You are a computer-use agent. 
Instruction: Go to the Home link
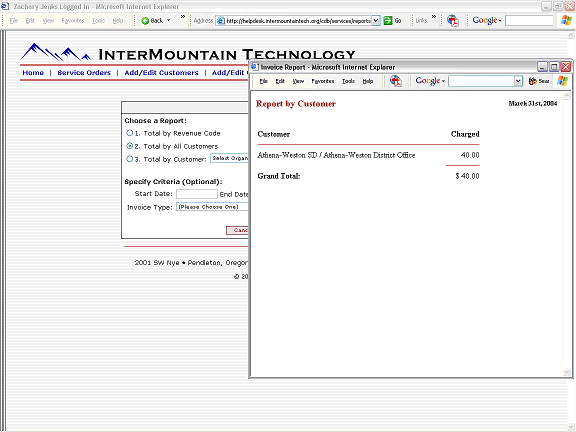[33, 73]
